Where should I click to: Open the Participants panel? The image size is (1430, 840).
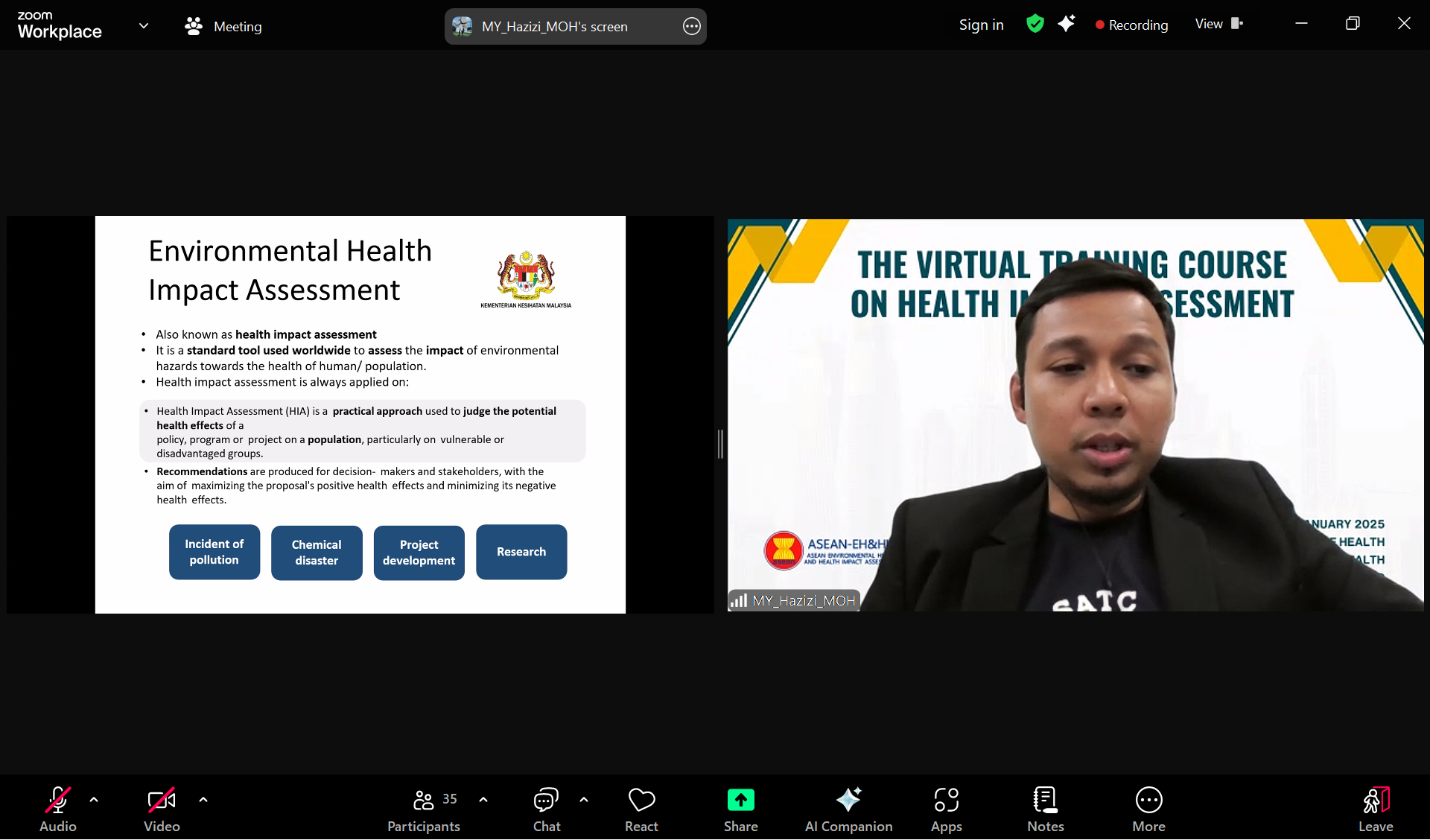pyautogui.click(x=423, y=809)
